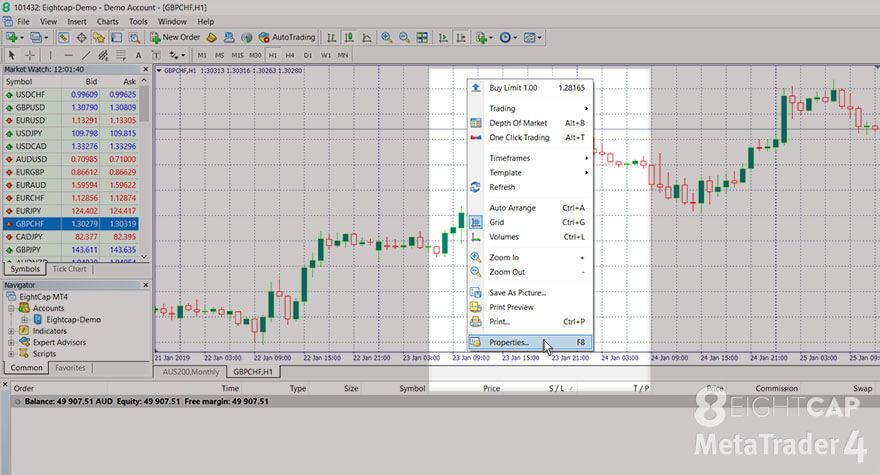This screenshot has width=880, height=475.
Task: Select the Trendline drawing tool
Action: coord(86,55)
